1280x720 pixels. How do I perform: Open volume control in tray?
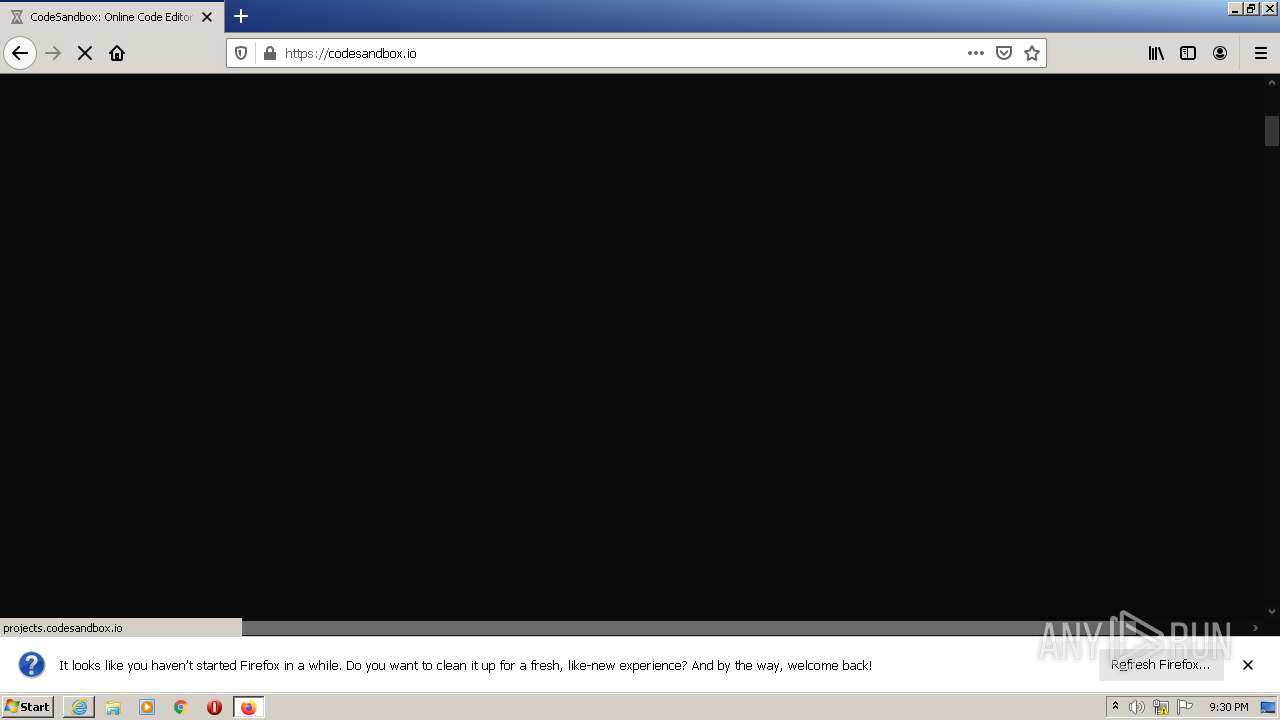click(x=1137, y=707)
